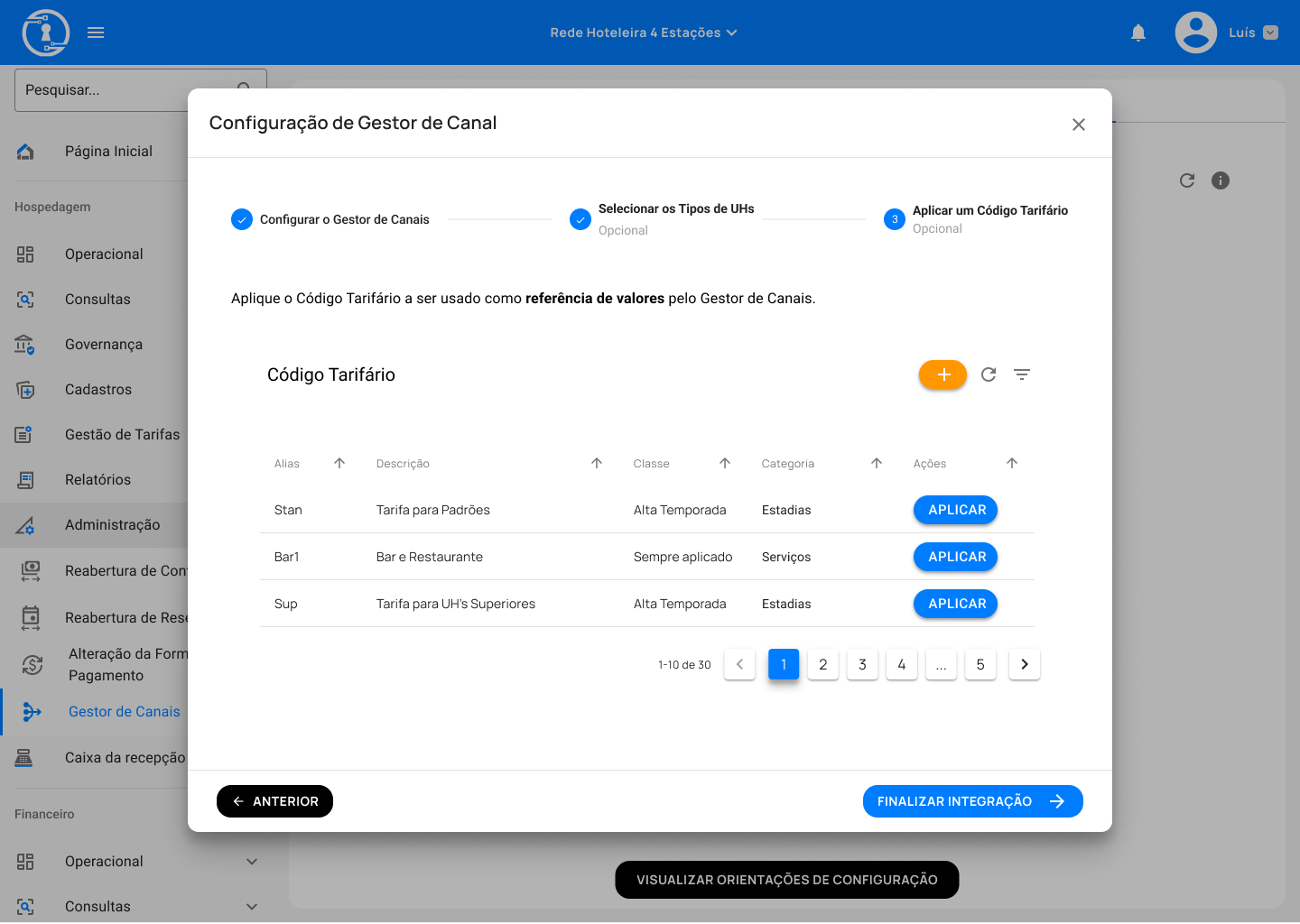Expand the Financeiro Consultas section
This screenshot has width=1300, height=924.
(x=252, y=907)
